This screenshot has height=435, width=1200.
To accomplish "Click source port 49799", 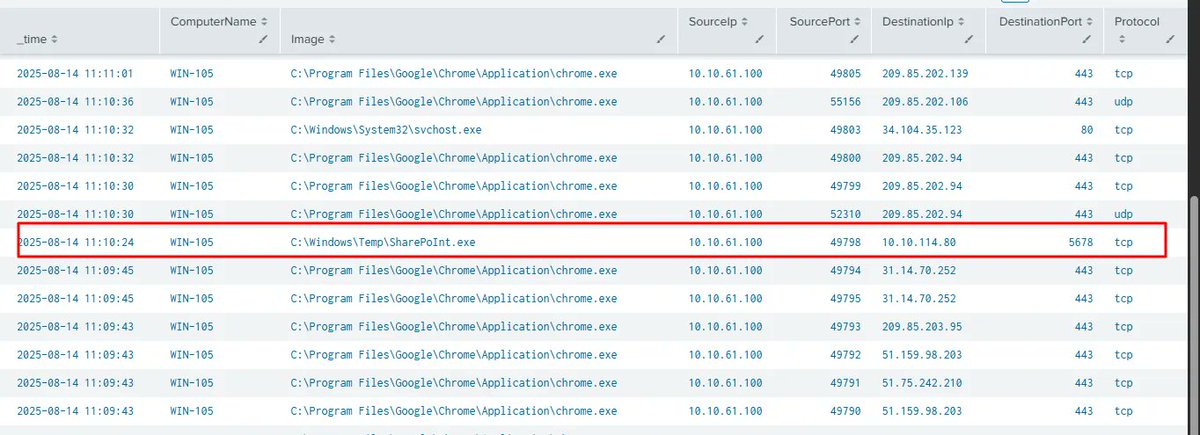I will point(844,186).
